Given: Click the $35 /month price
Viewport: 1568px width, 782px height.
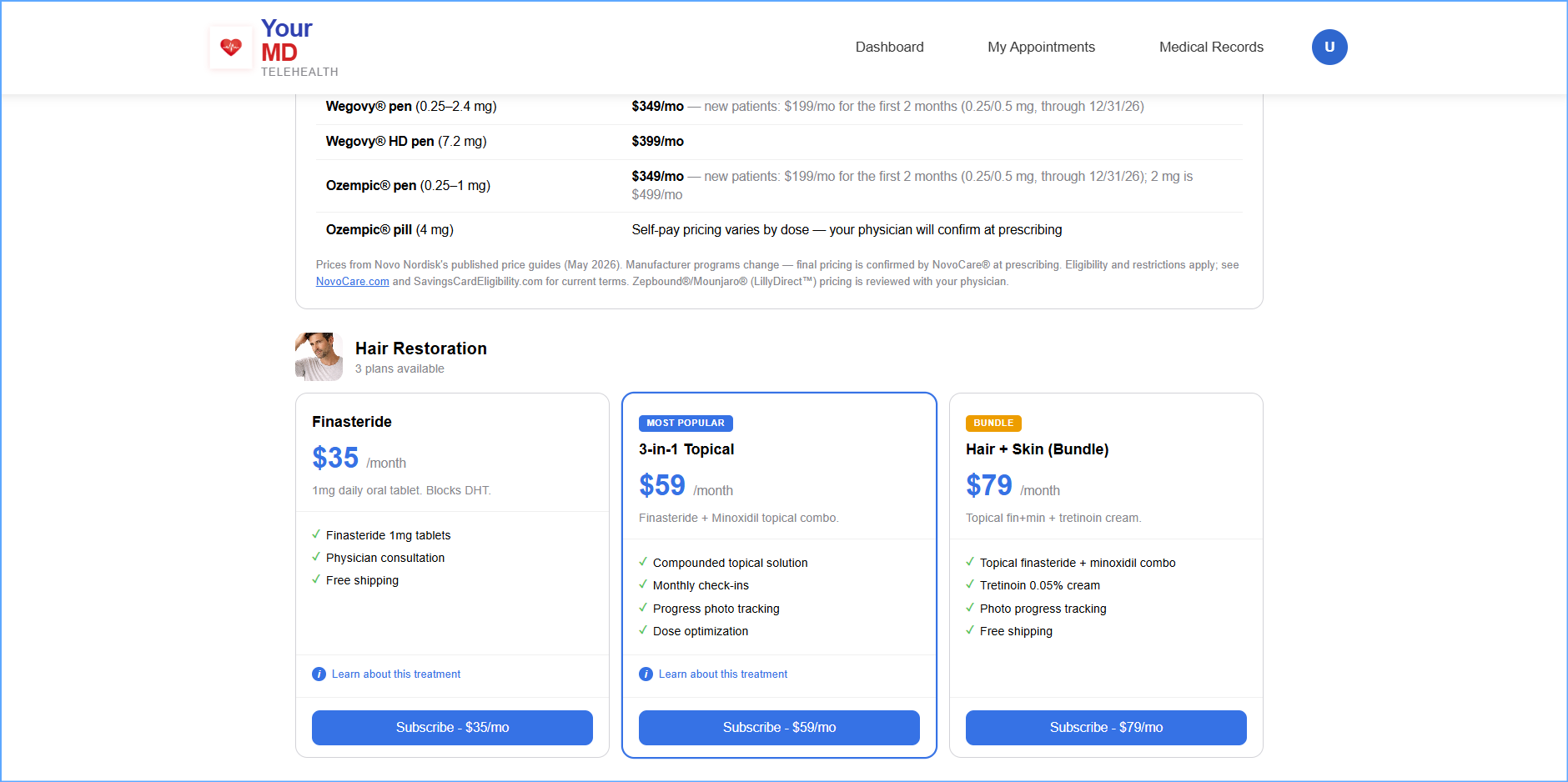Looking at the screenshot, I should 359,459.
